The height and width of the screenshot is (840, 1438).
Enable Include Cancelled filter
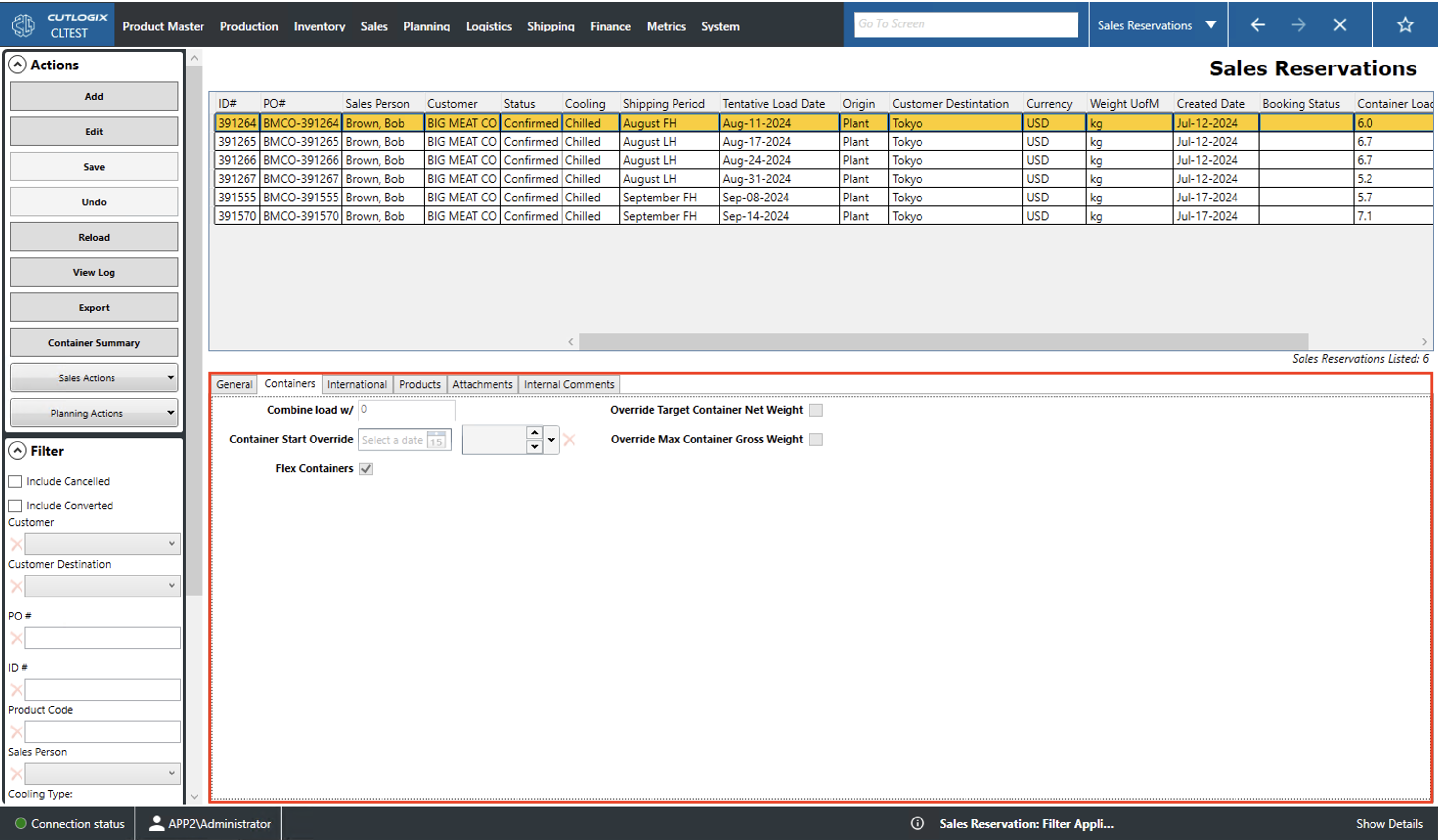pos(16,481)
